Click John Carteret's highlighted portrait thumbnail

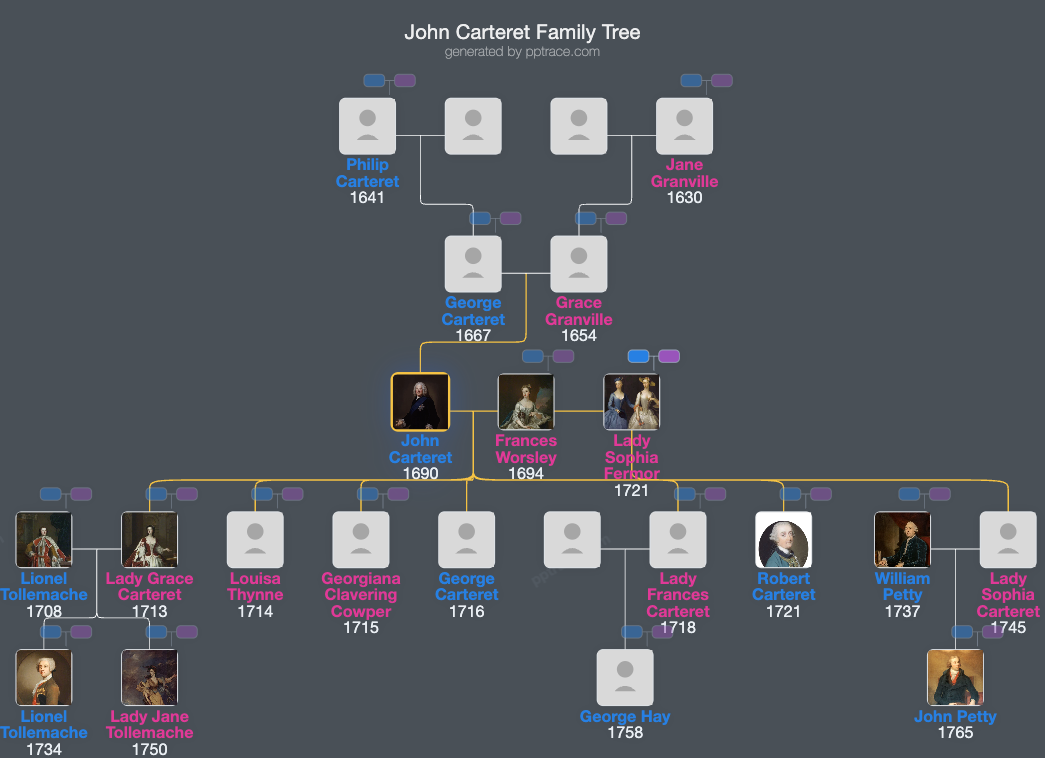[420, 401]
